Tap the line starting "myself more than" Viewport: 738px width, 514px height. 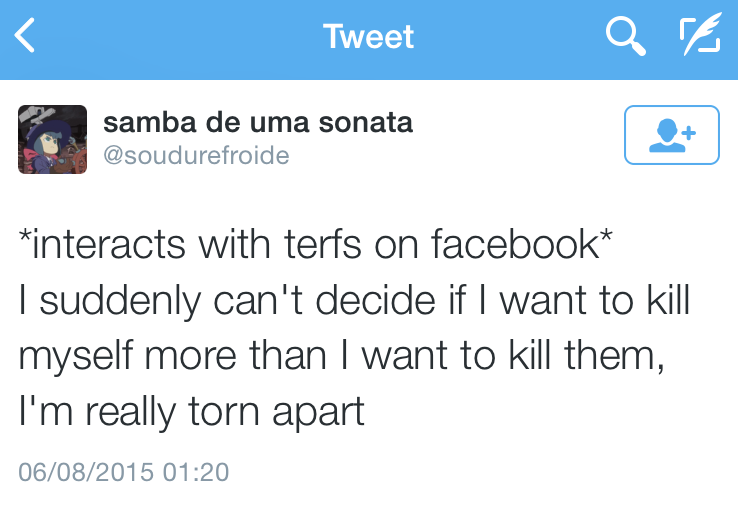tap(341, 355)
